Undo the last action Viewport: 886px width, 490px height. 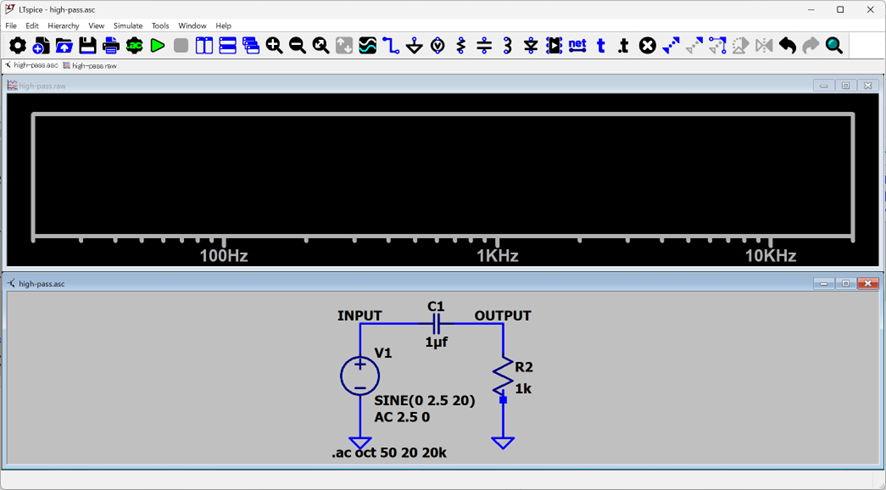coord(787,46)
